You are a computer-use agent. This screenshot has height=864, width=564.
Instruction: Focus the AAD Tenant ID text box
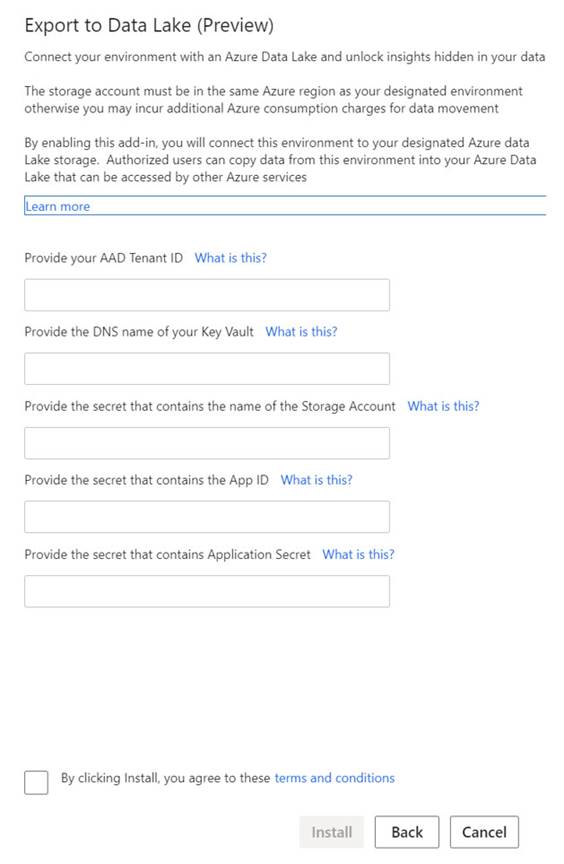pyautogui.click(x=207, y=295)
